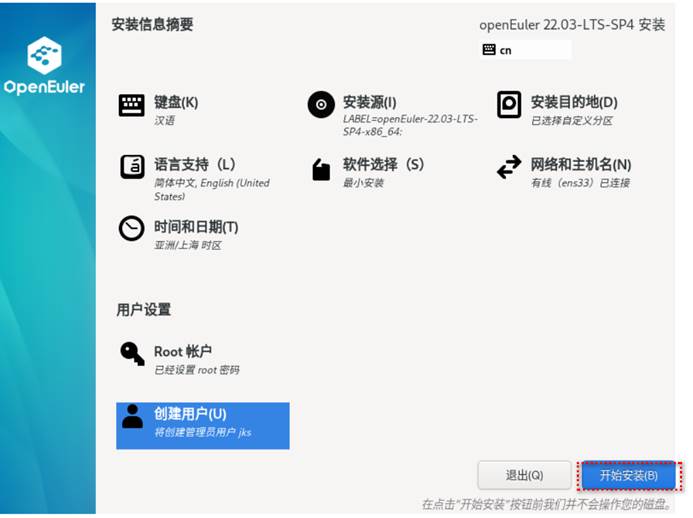Image resolution: width=693 pixels, height=518 pixels.
Task: Click the text 汉语 under keyboard
Action: coord(164,121)
